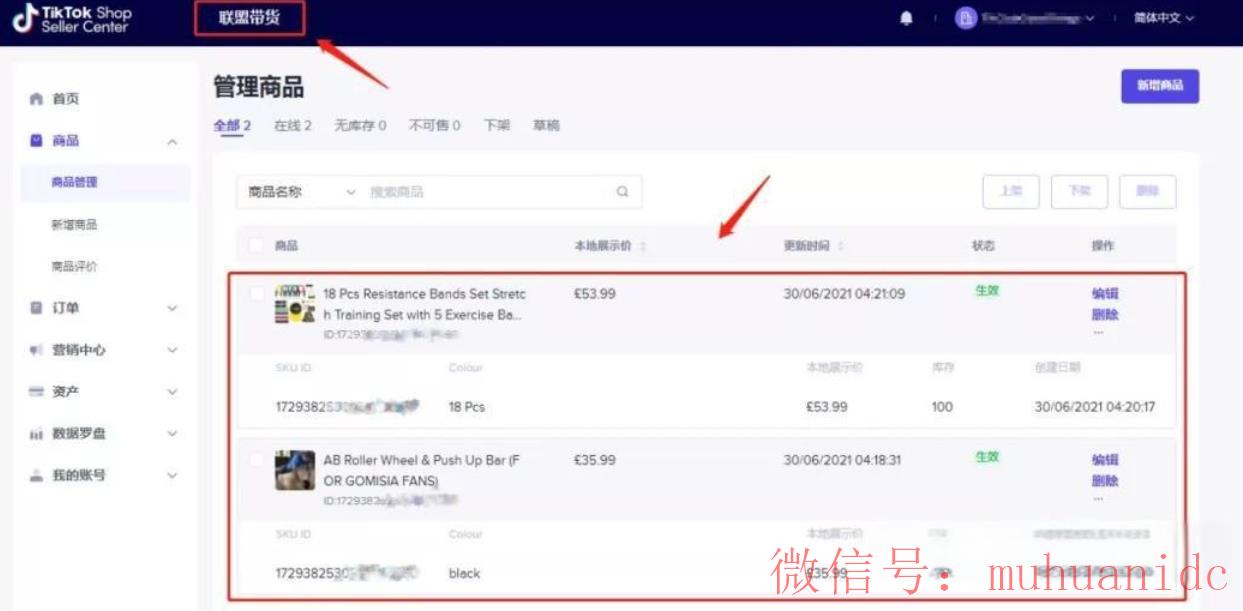Click 编辑 for the Resistance Bands Set
This screenshot has width=1243, height=611.
pyautogui.click(x=1105, y=294)
